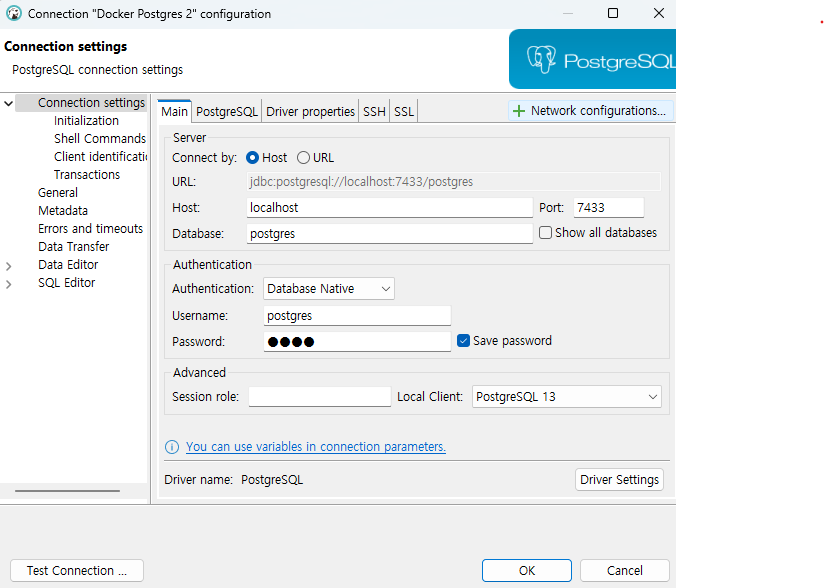
Task: Click the horizontal scrollbar under the settings tree
Action: (x=67, y=491)
